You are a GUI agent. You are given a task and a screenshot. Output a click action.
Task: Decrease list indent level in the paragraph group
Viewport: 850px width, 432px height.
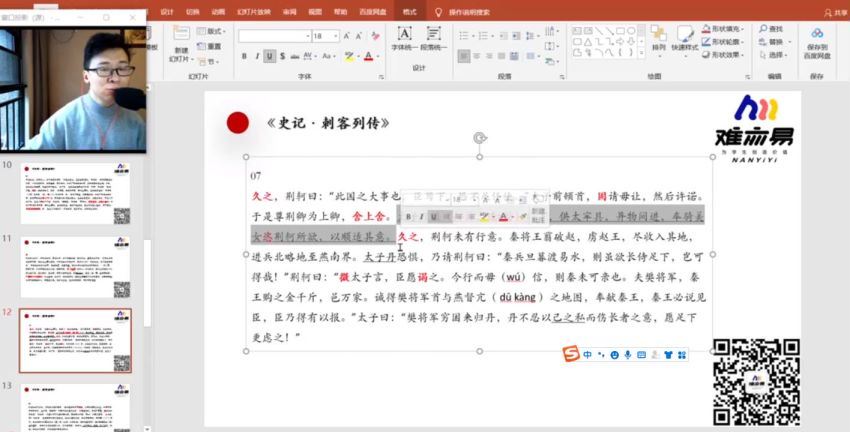[x=504, y=36]
